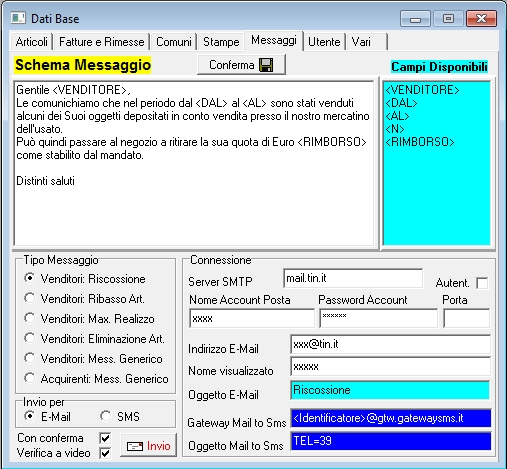This screenshot has width=507, height=469.
Task: Click into the Server SMTP field
Action: (x=353, y=278)
